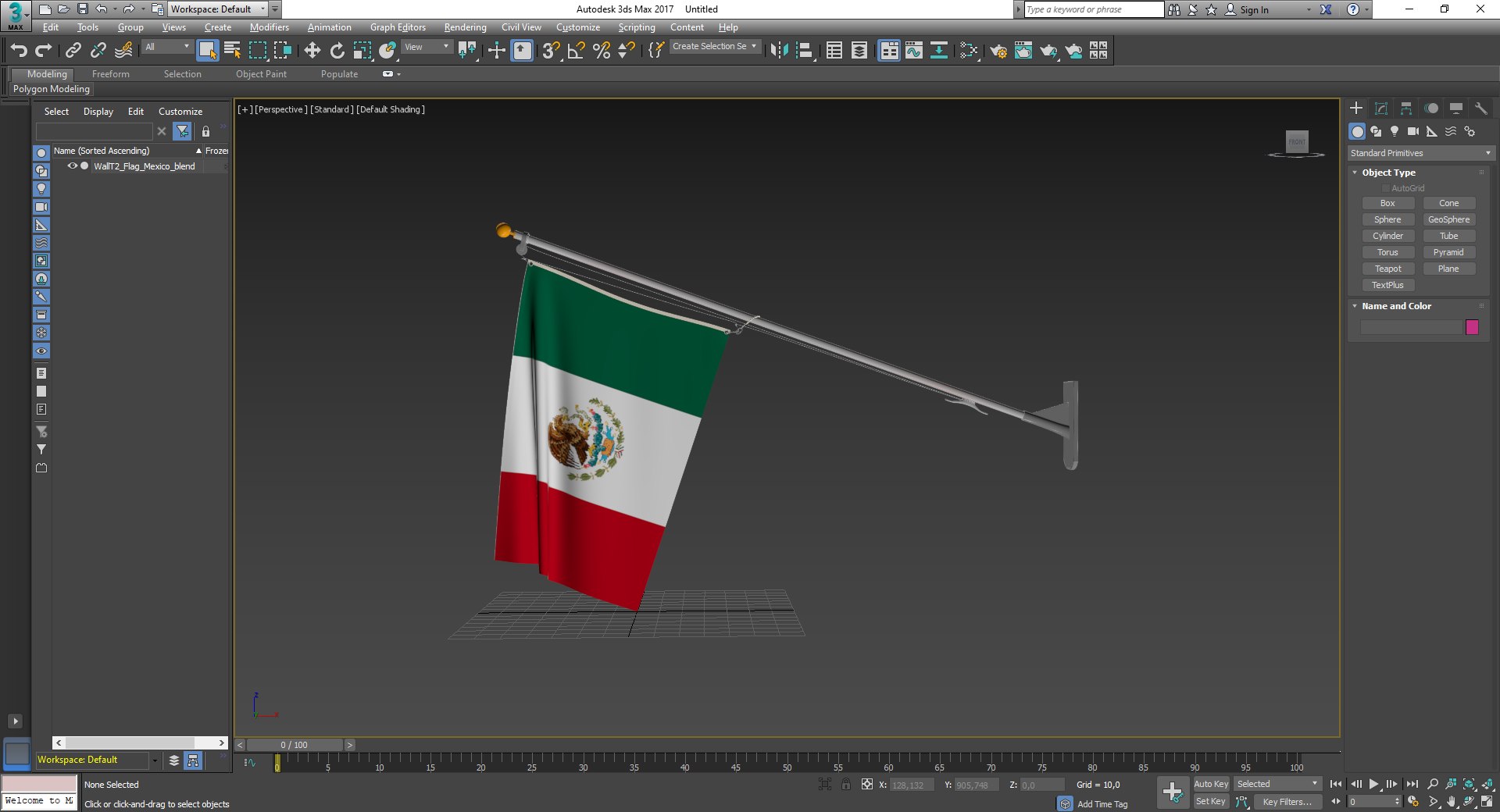Screen dimensions: 1500x812
Task: Create a Teapot primitive button
Action: point(1388,269)
